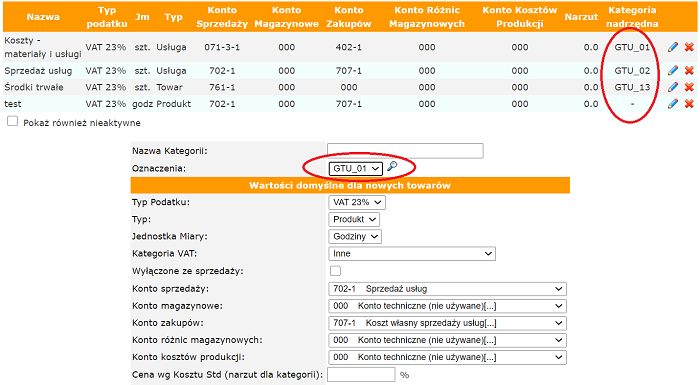Screen dimensions: 700x385
Task: Select the 'Koszty - materiały i usługi' name cell
Action: click(x=43, y=47)
